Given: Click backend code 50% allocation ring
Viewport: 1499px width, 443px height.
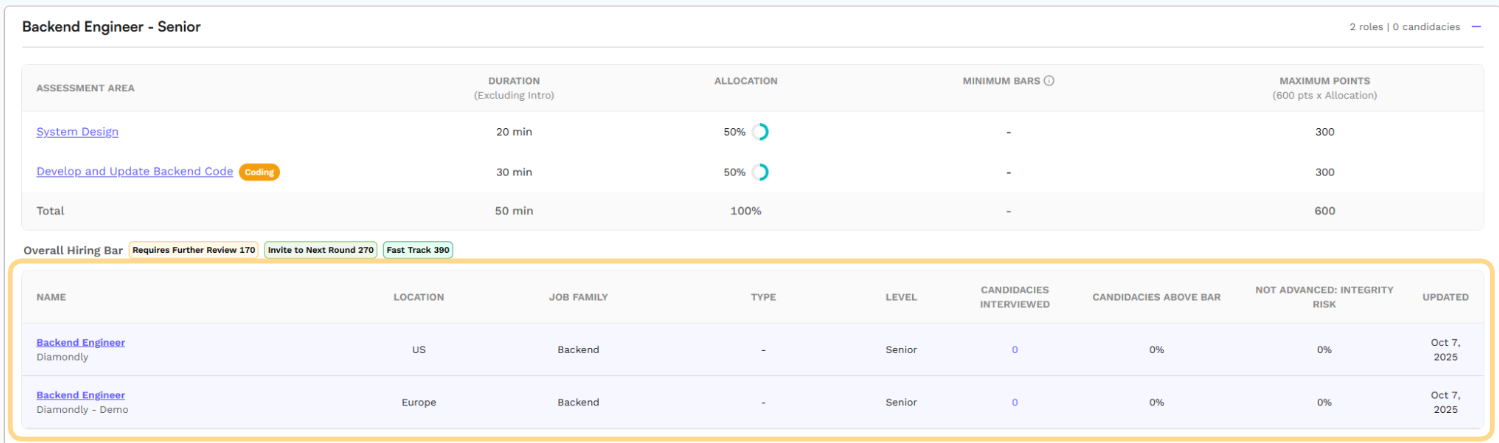Looking at the screenshot, I should (x=760, y=172).
